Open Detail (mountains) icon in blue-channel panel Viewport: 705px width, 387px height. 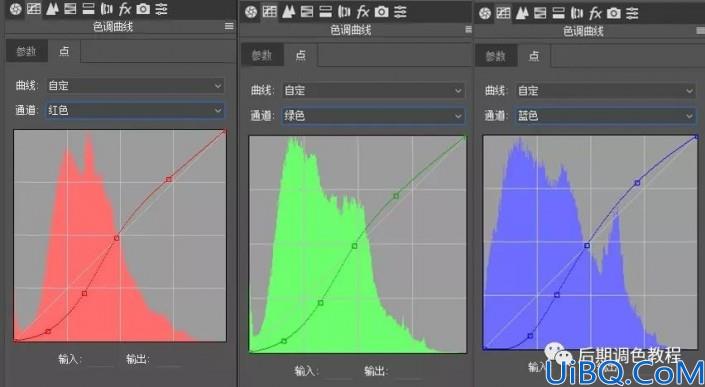point(522,13)
